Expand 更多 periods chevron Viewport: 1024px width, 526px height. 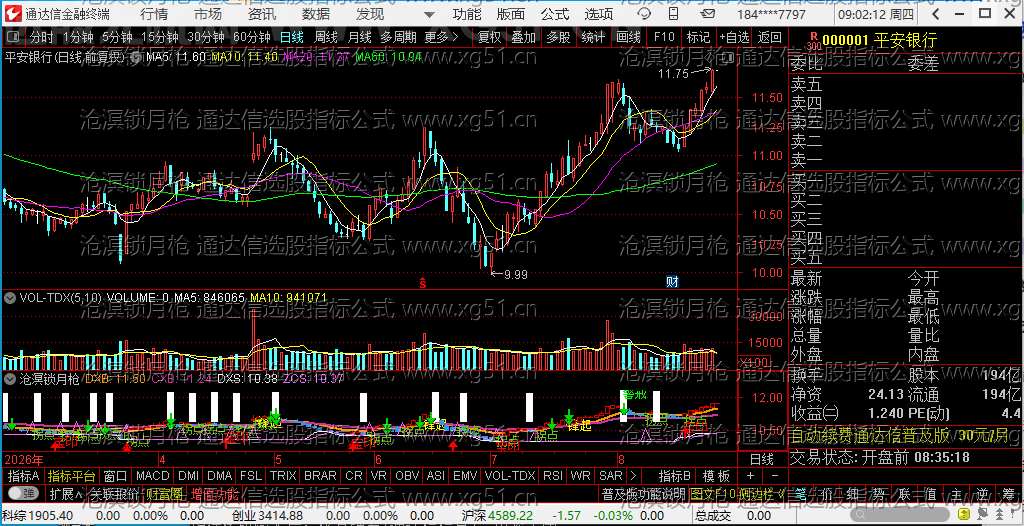click(x=455, y=37)
